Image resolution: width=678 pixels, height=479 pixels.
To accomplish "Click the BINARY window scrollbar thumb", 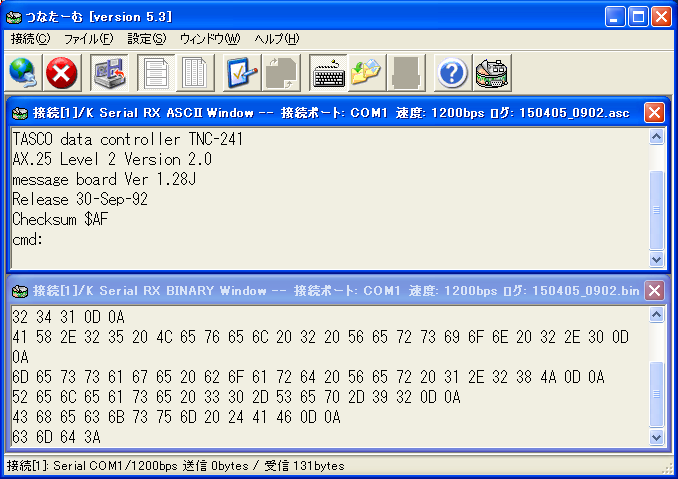I will [656, 394].
